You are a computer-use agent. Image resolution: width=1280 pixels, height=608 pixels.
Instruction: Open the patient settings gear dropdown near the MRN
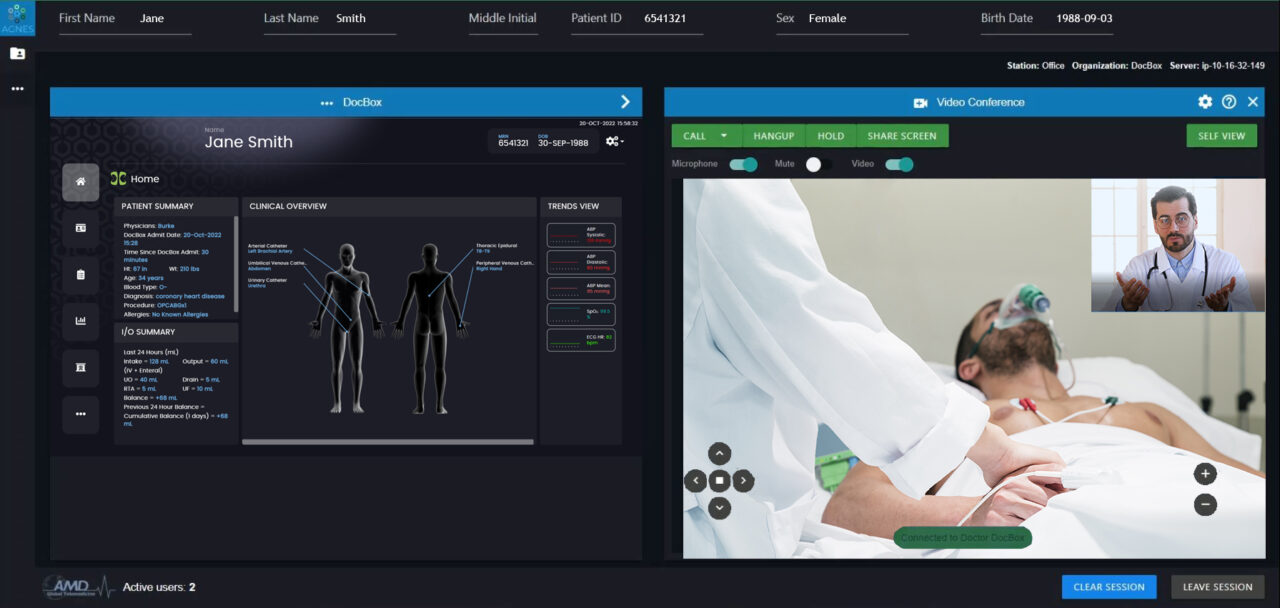(x=615, y=141)
